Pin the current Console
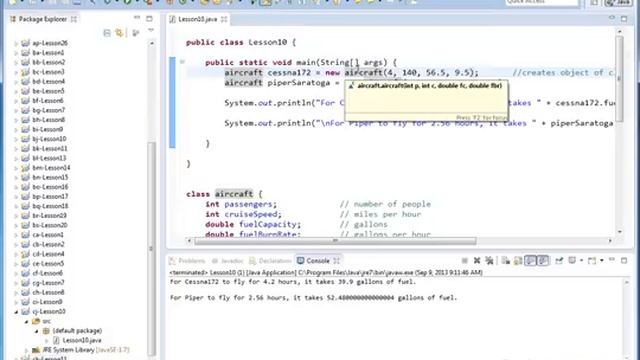The height and width of the screenshot is (360, 640). pos(559,260)
